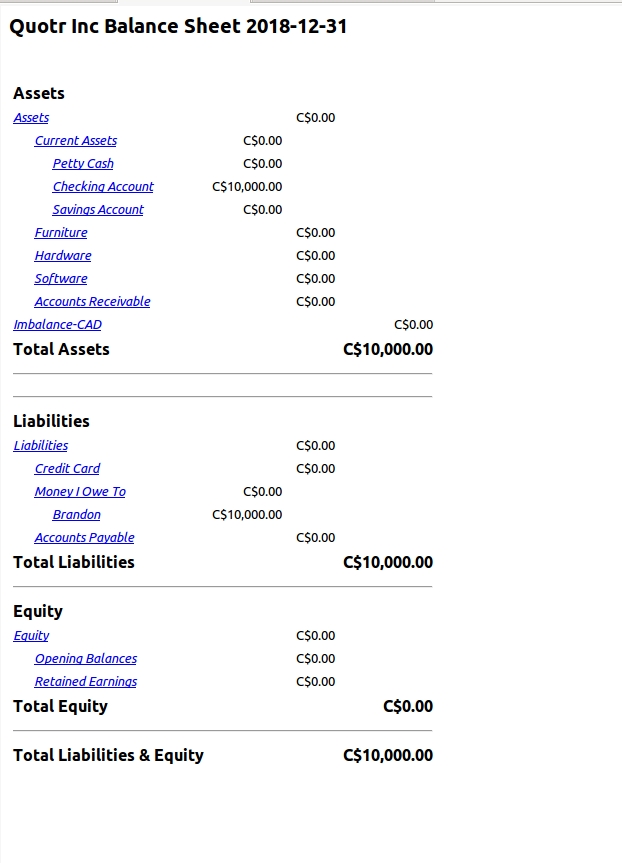Open the Imbalance-CAD account link

(57, 325)
